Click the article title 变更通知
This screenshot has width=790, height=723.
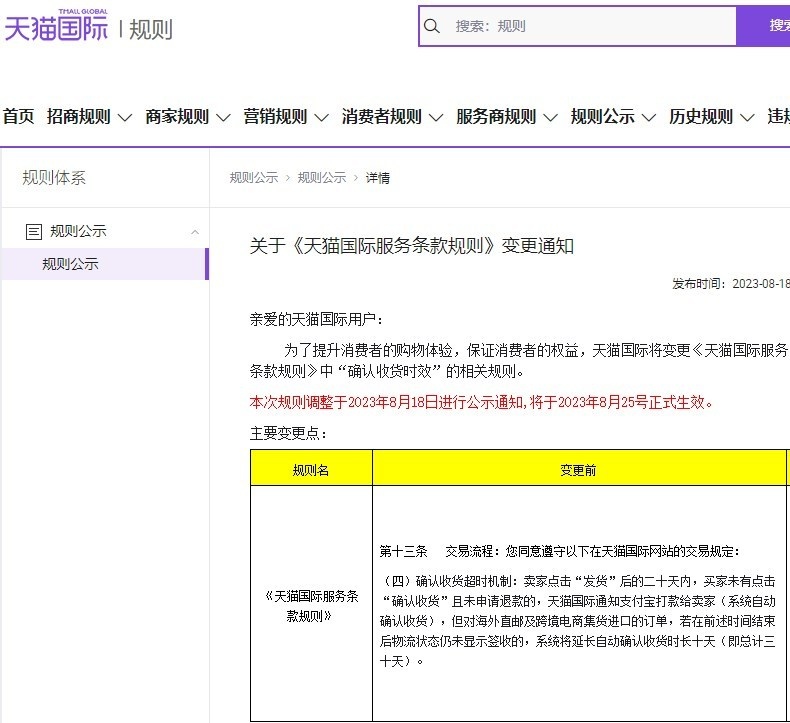pyautogui.click(x=412, y=246)
